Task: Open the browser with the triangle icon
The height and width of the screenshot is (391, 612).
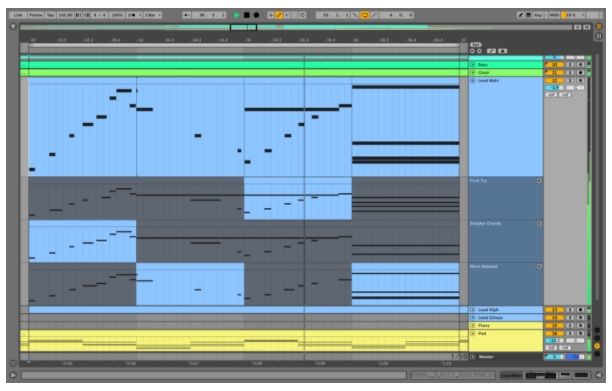Action: pos(13,27)
